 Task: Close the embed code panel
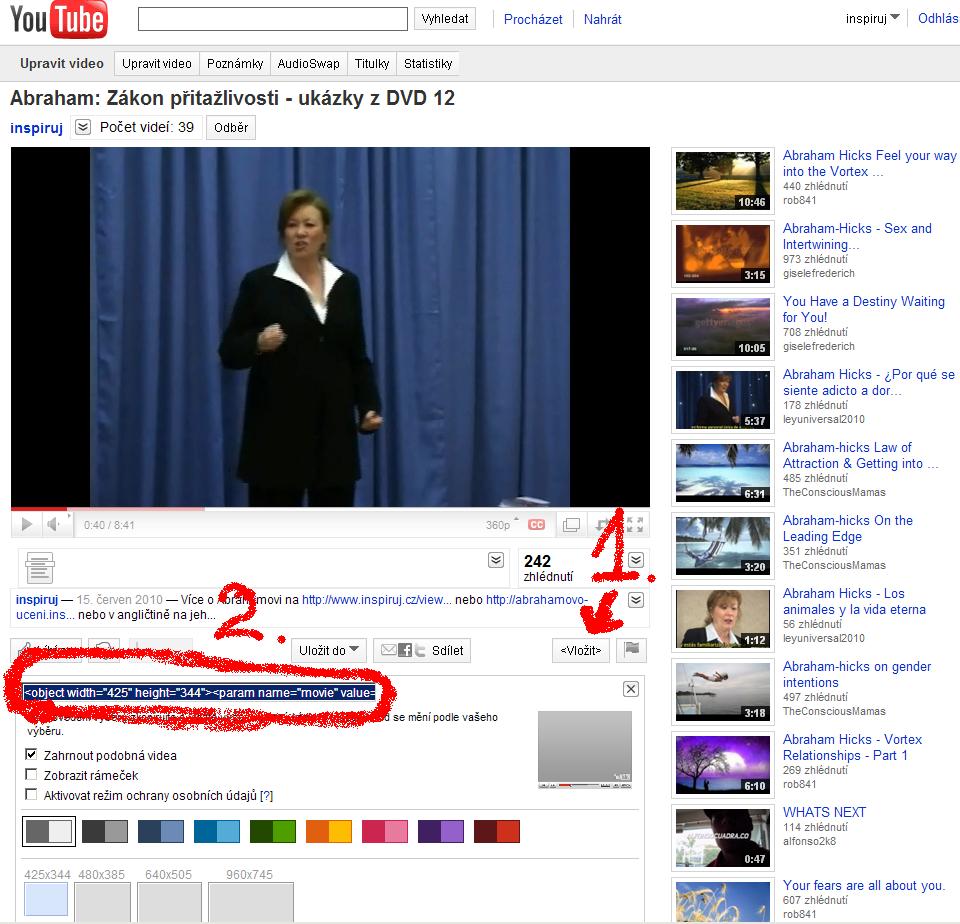point(631,689)
